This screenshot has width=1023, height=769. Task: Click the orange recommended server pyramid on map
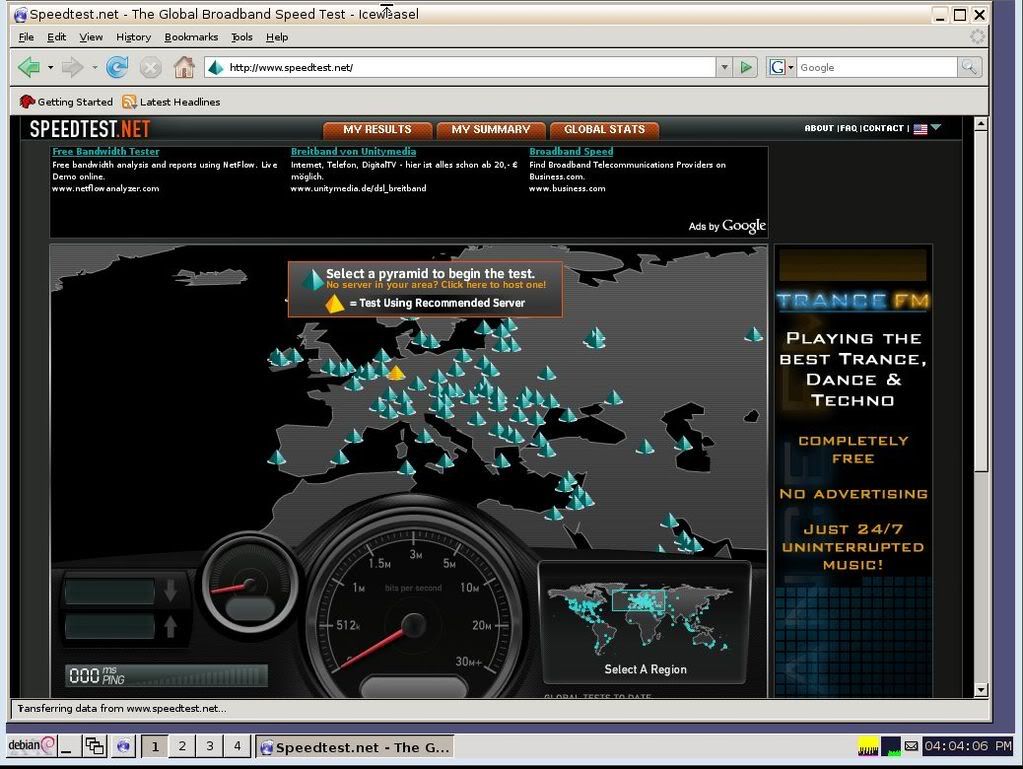click(395, 372)
